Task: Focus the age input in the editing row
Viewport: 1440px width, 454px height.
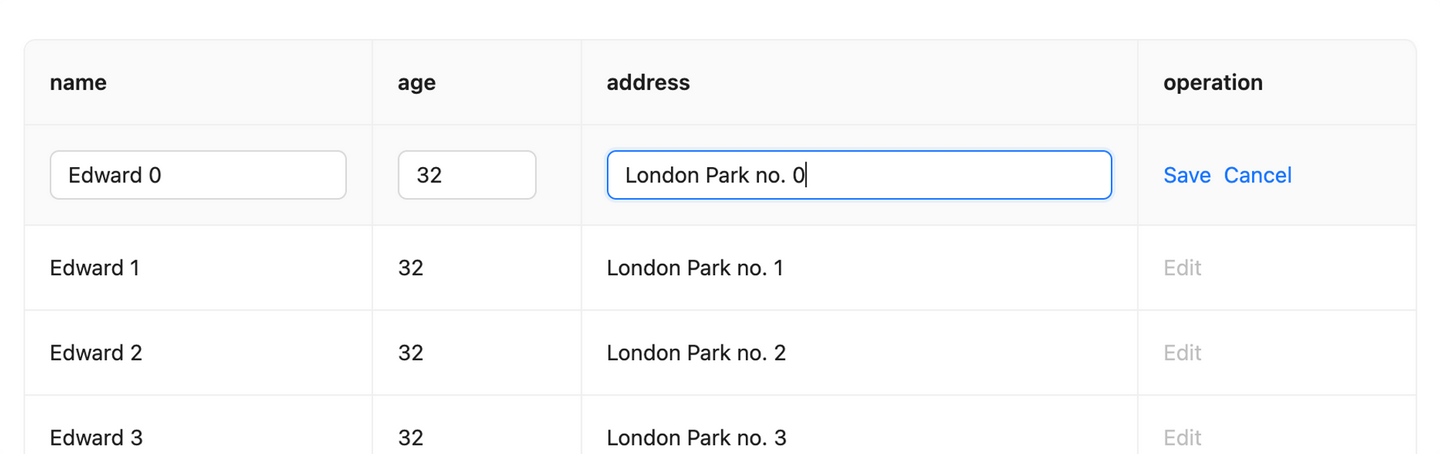Action: [x=466, y=175]
